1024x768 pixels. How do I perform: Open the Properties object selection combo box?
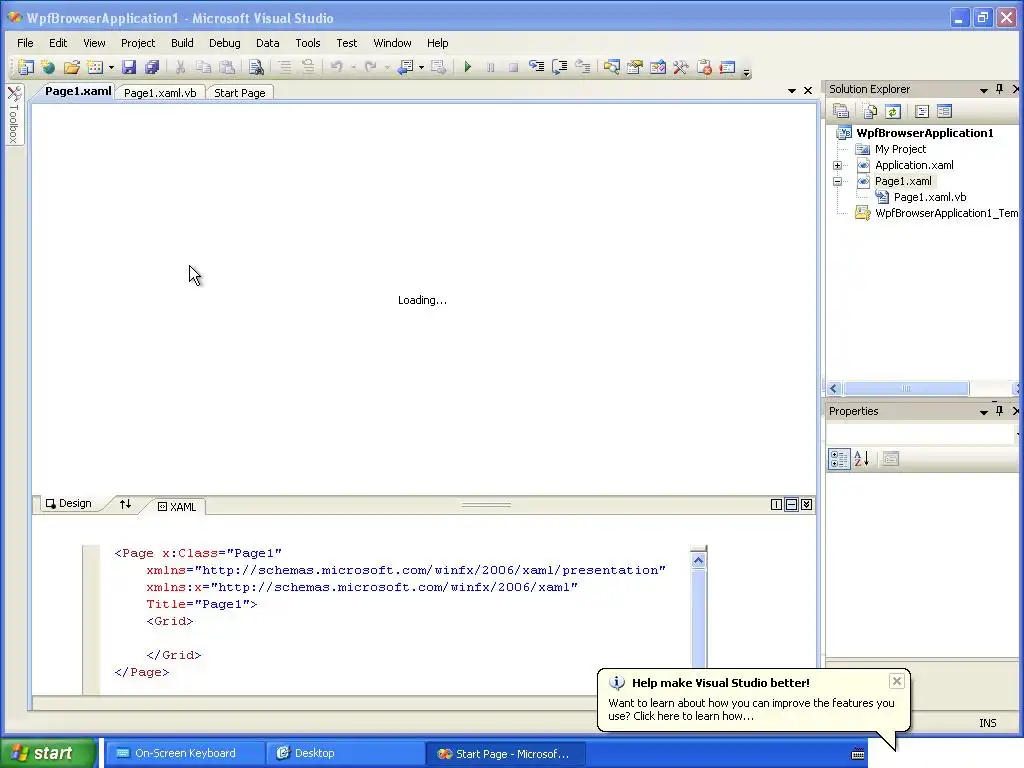[x=921, y=434]
